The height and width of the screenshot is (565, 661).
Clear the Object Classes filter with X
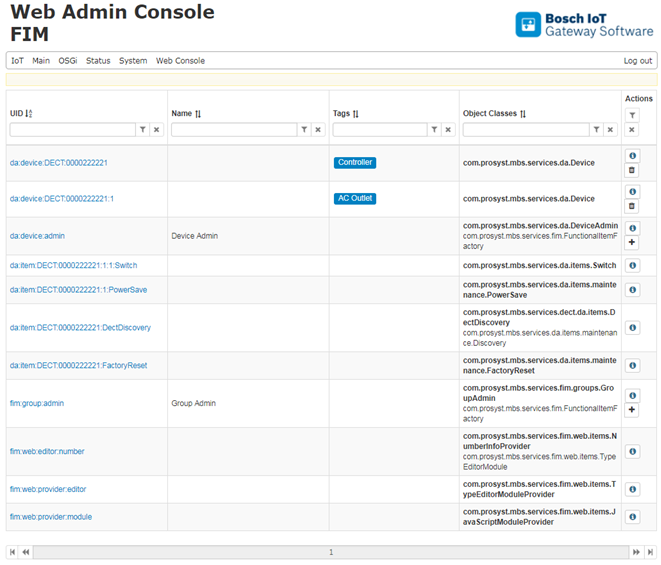pos(610,130)
